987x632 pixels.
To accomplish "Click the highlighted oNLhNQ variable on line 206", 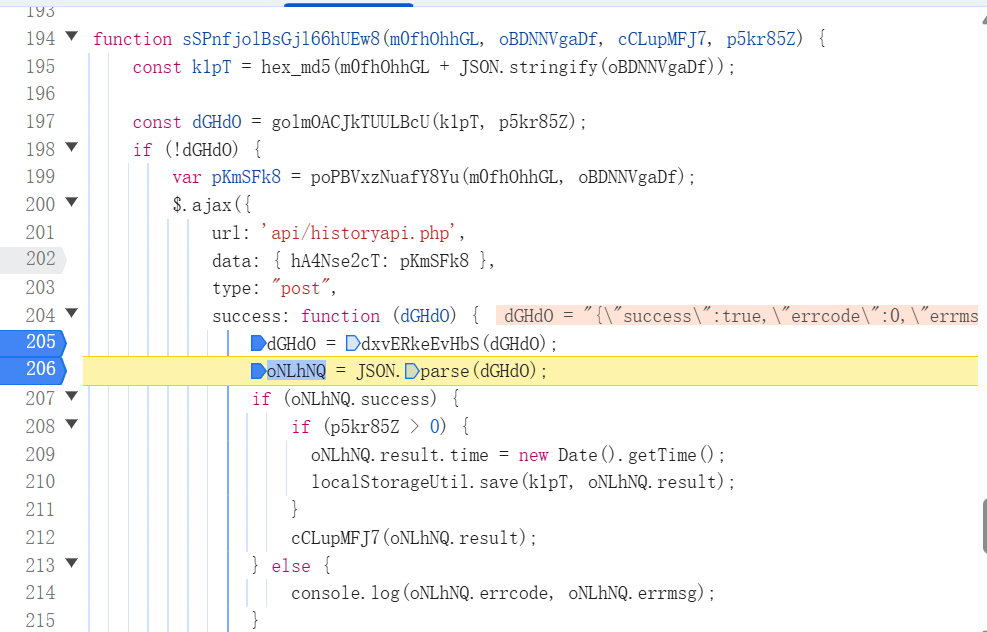I will tap(296, 371).
